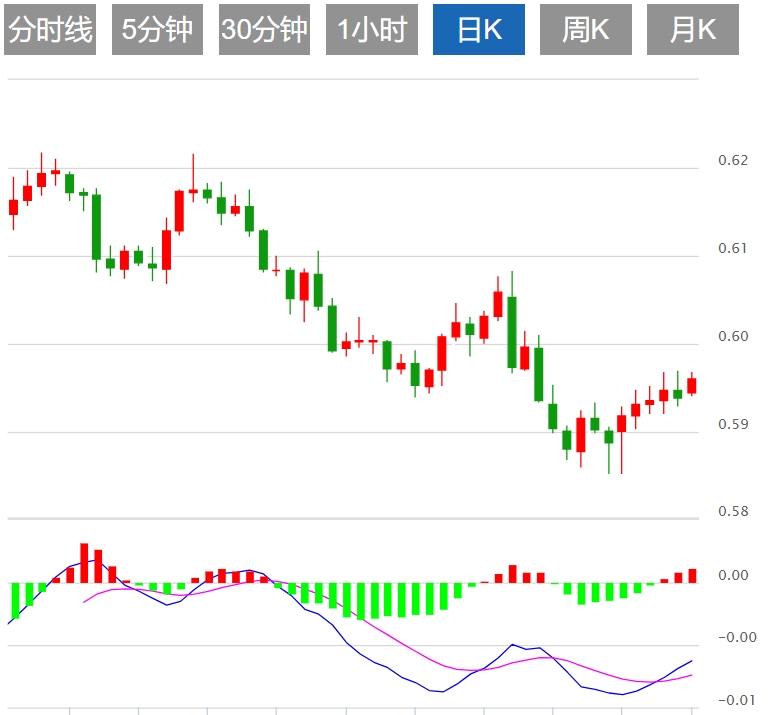Click the leftmost red candlestick
781x715 pixels.
(x=13, y=206)
